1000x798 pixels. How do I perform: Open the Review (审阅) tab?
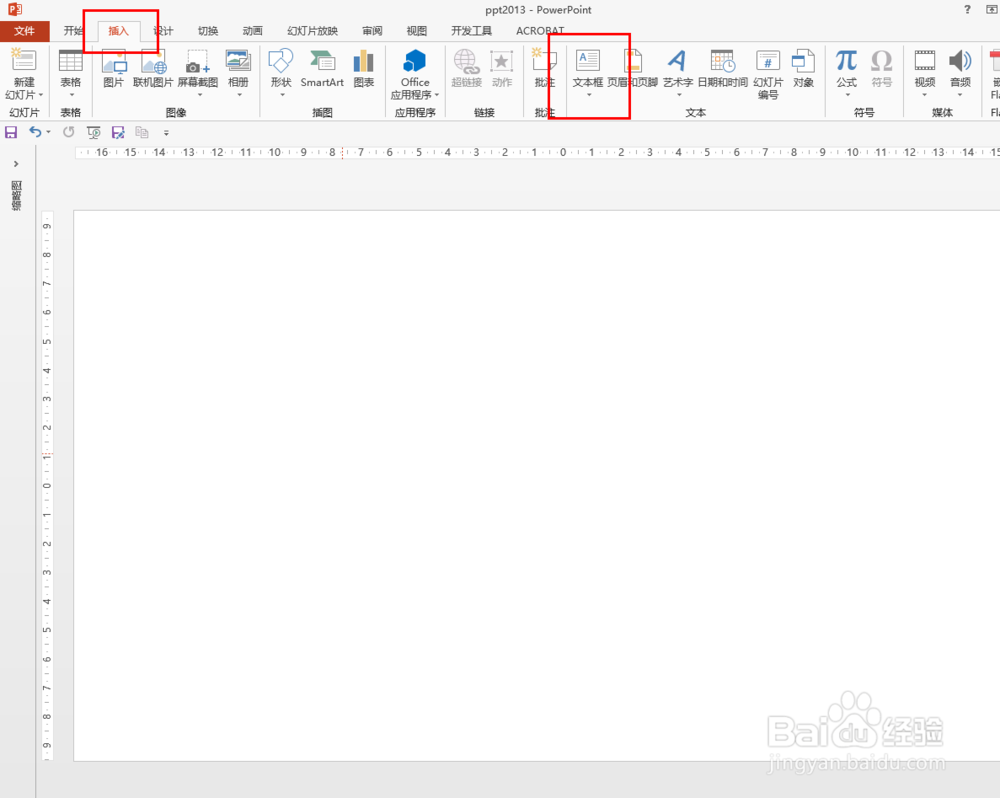click(372, 31)
